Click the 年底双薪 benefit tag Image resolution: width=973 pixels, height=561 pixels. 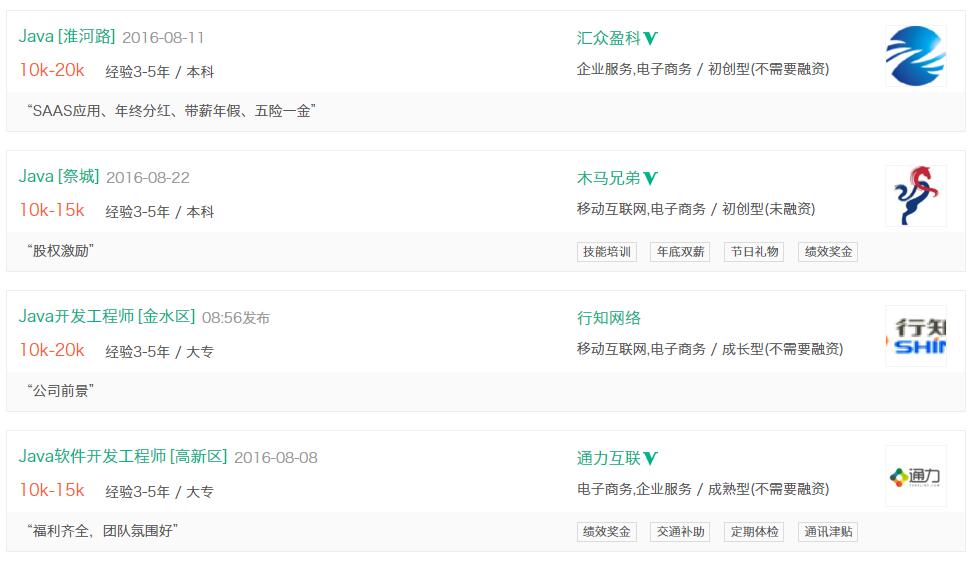pos(680,252)
